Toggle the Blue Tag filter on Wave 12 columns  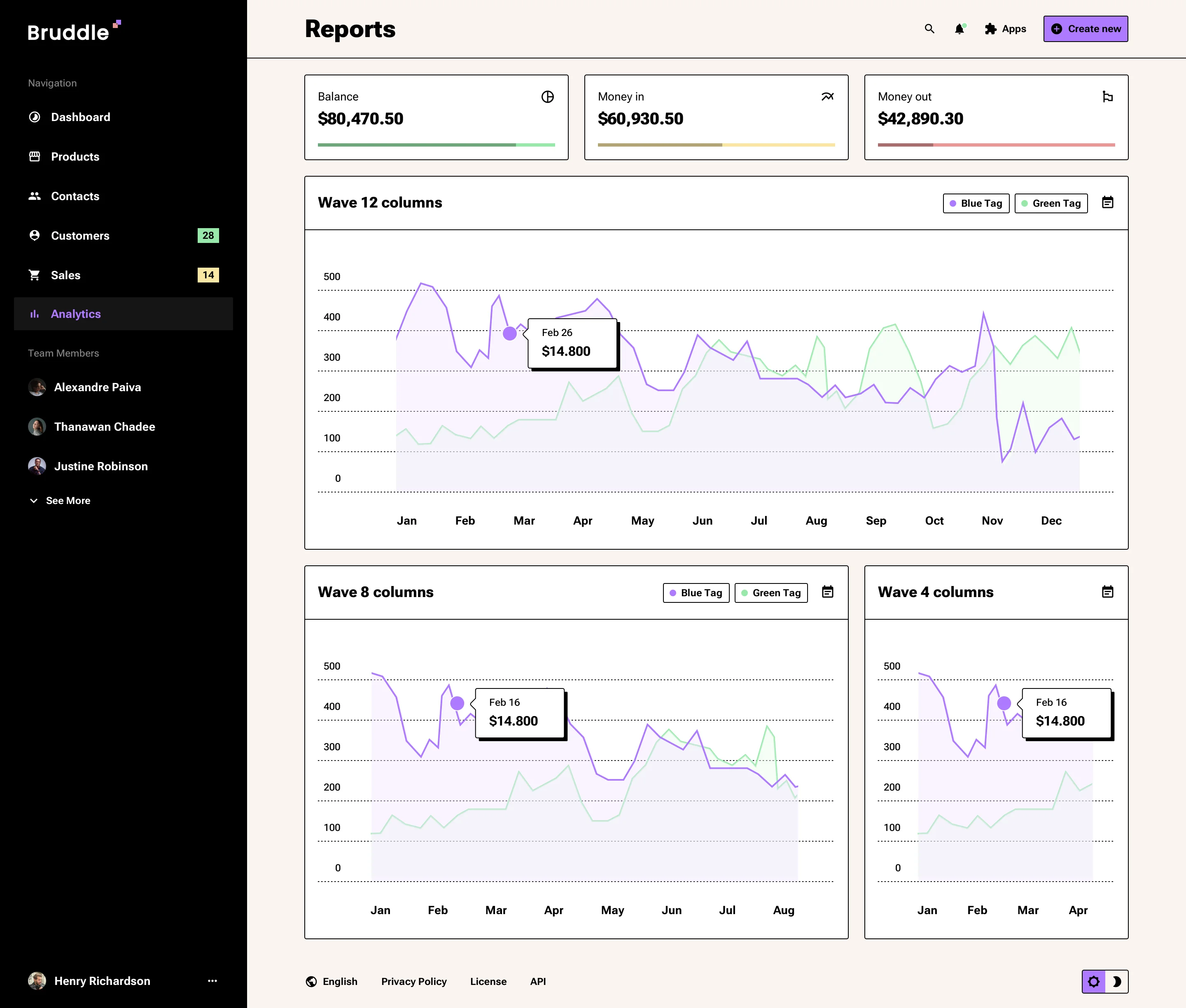pos(976,203)
